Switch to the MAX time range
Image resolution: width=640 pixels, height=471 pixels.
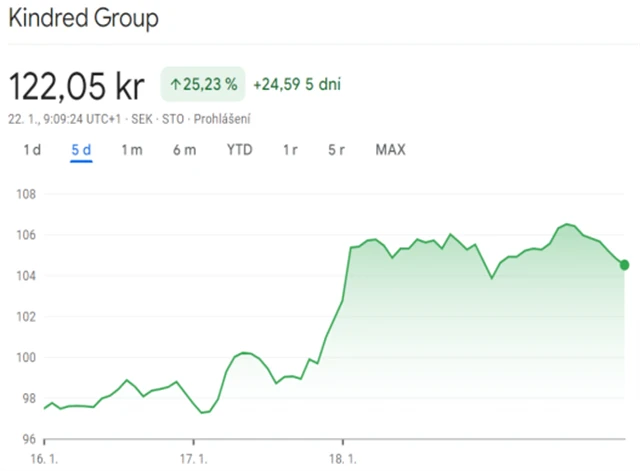pos(390,150)
